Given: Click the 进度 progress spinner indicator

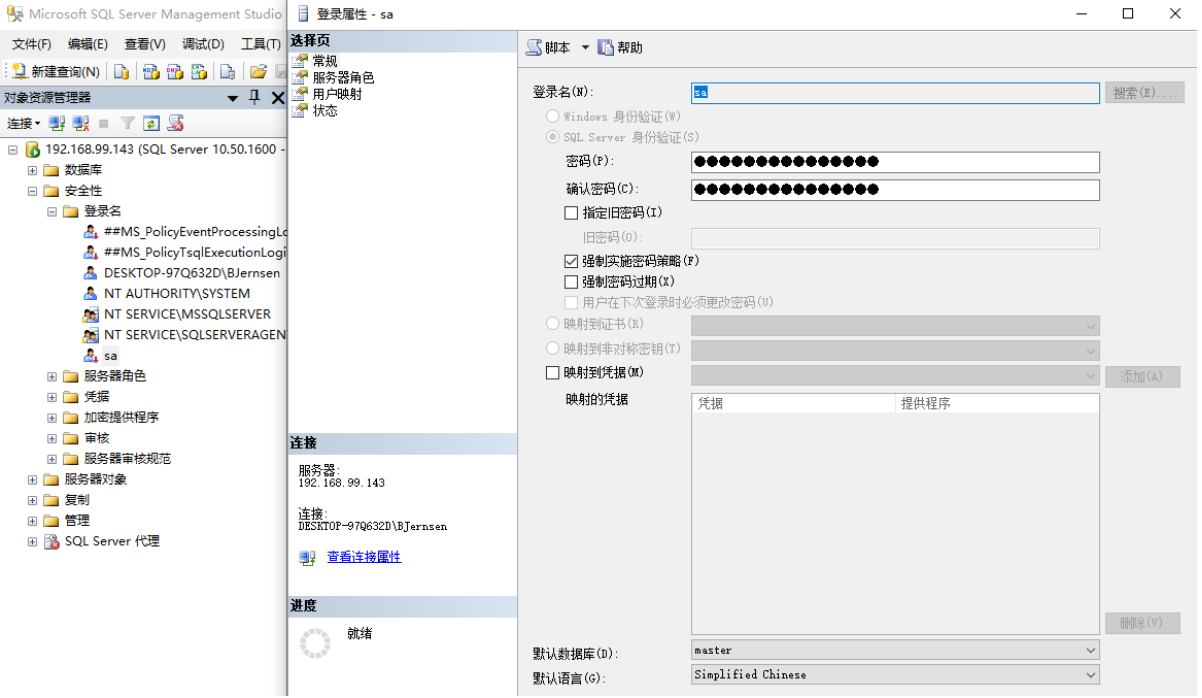Looking at the screenshot, I should click(x=315, y=644).
